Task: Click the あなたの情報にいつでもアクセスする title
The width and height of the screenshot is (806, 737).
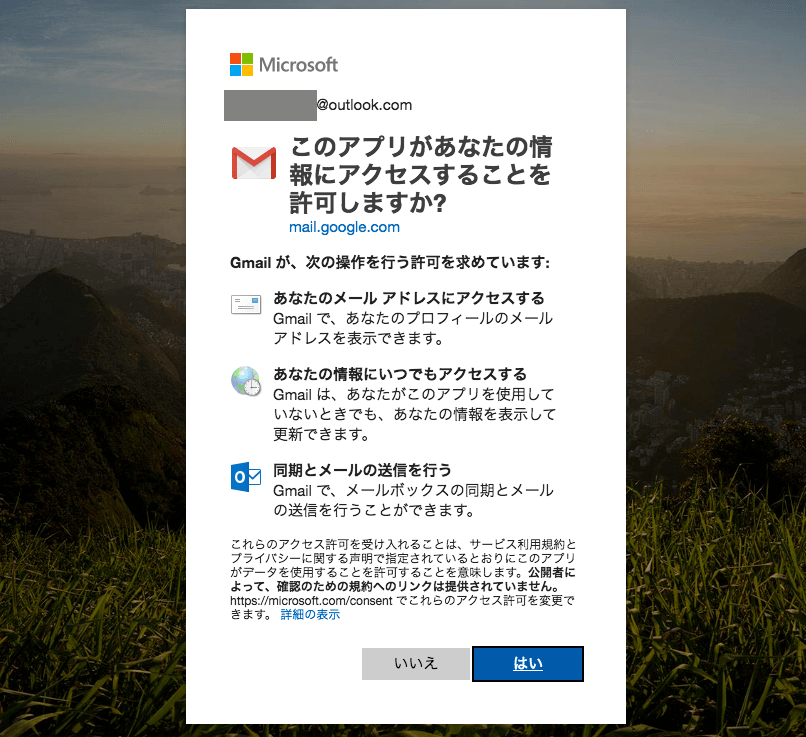Action: (x=400, y=374)
